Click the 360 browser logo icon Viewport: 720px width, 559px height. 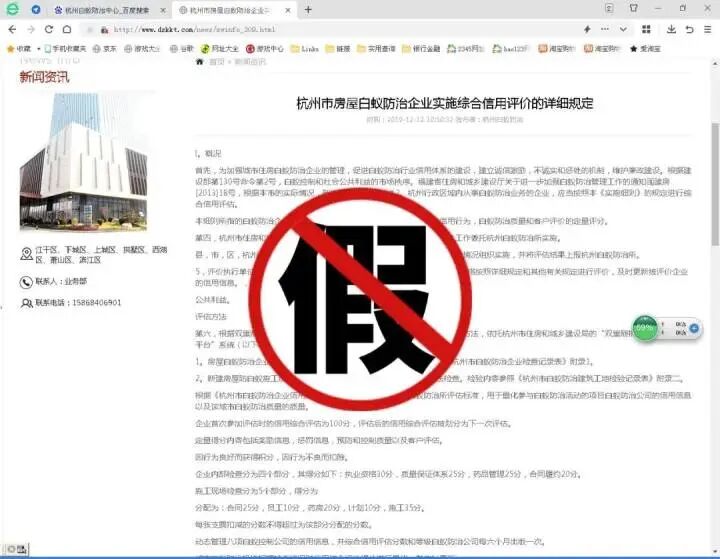coord(12,9)
